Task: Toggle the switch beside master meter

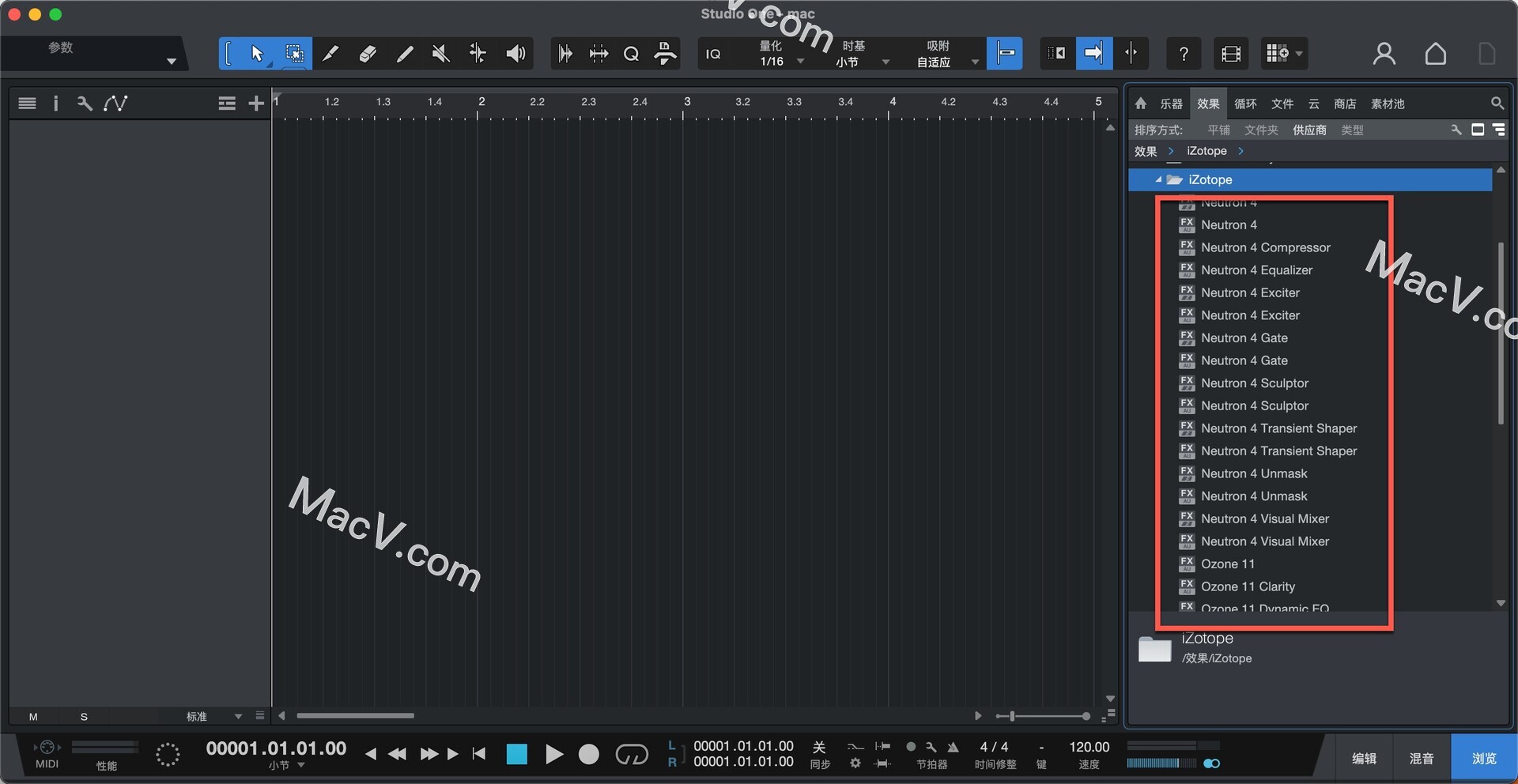Action: tap(1211, 763)
